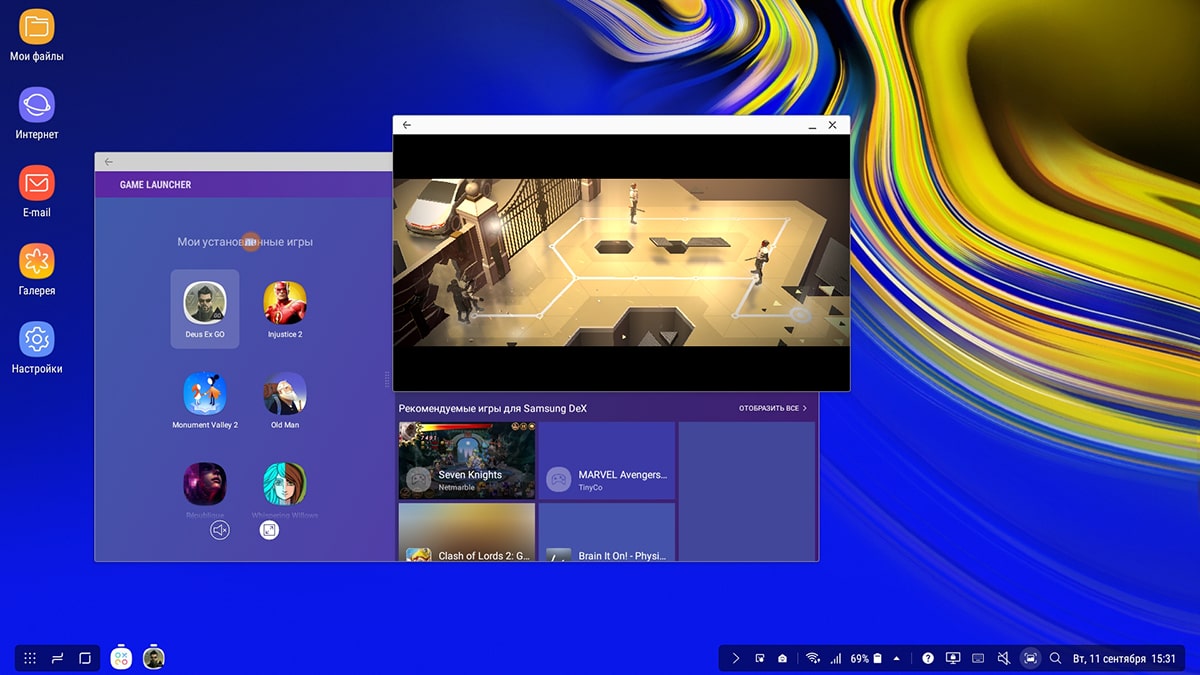Start Monument Valley 2 game

tap(205, 396)
